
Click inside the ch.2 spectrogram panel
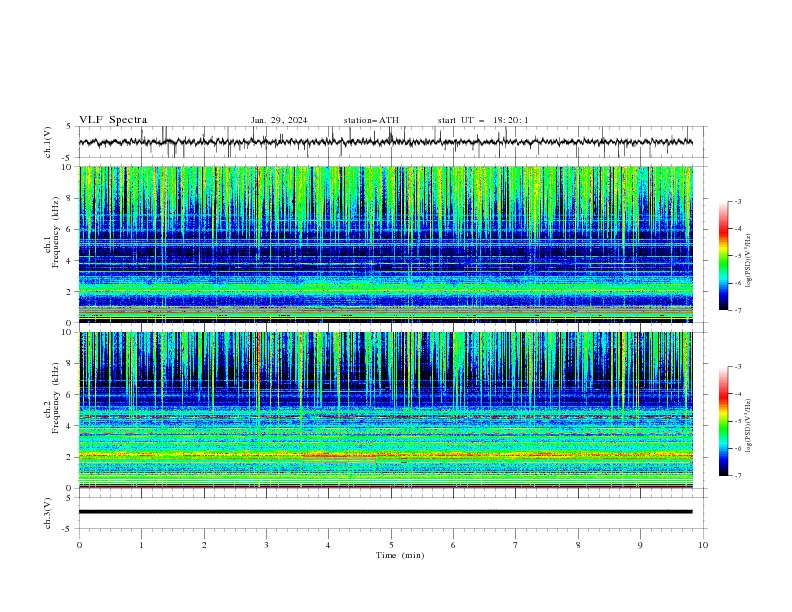pyautogui.click(x=385, y=410)
